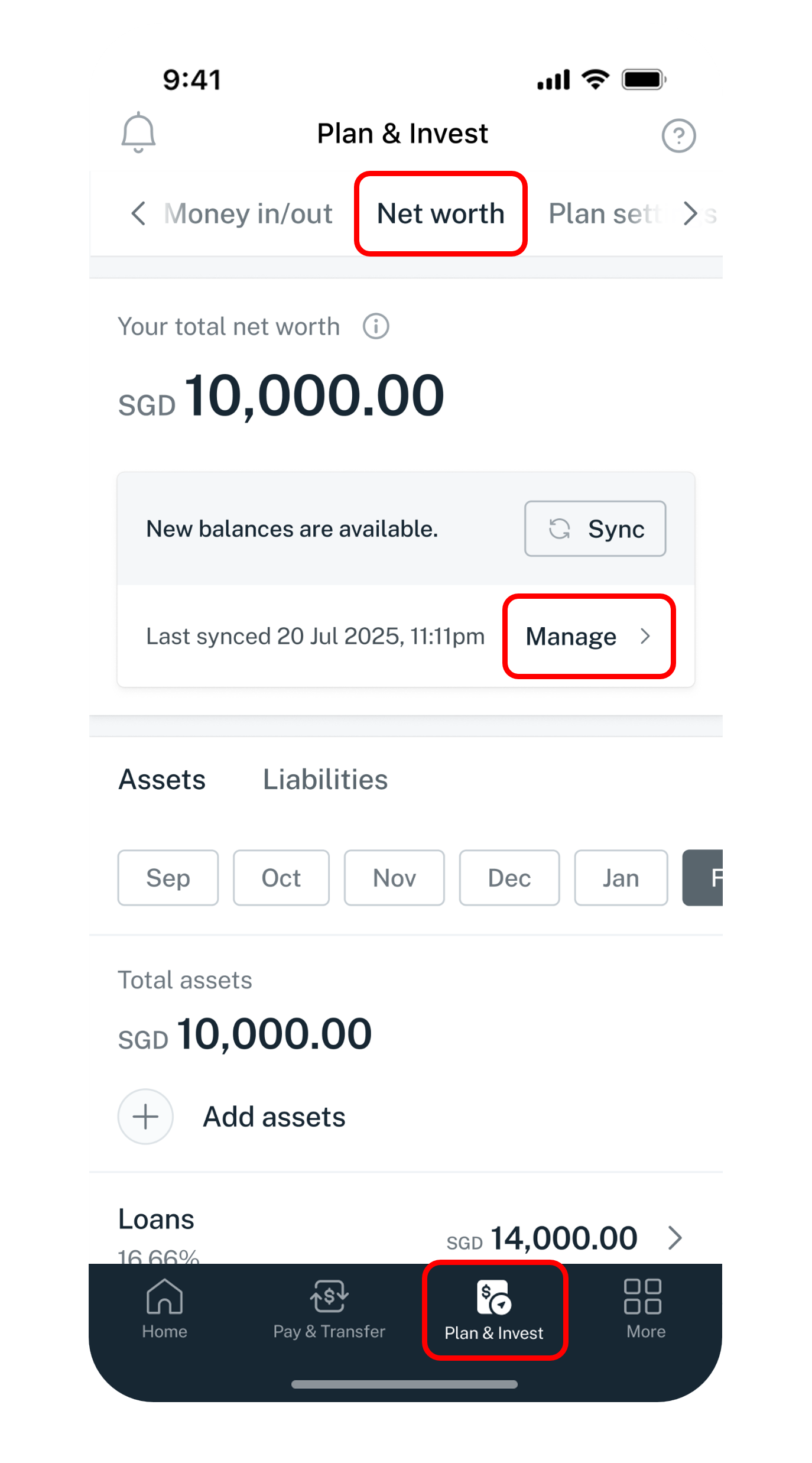Image resolution: width=812 pixels, height=1463 pixels.
Task: Open notifications bell icon
Action: point(138,132)
